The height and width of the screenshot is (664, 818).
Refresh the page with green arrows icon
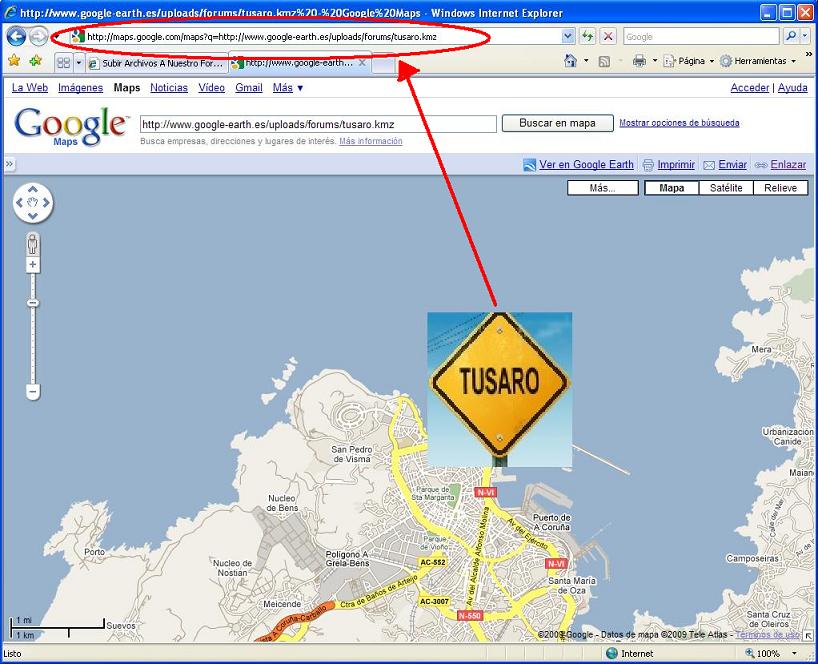(588, 36)
